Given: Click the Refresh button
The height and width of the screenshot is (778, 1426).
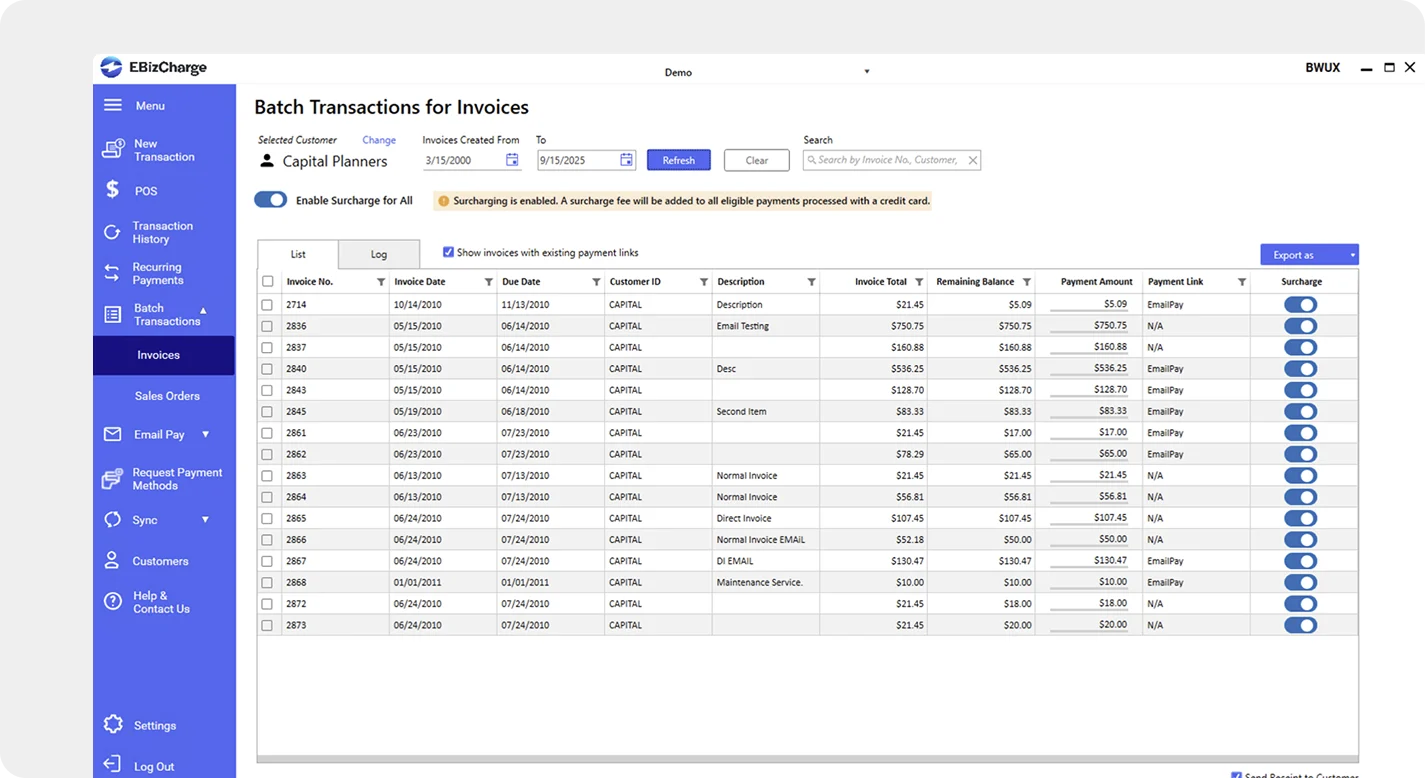Looking at the screenshot, I should pos(679,160).
